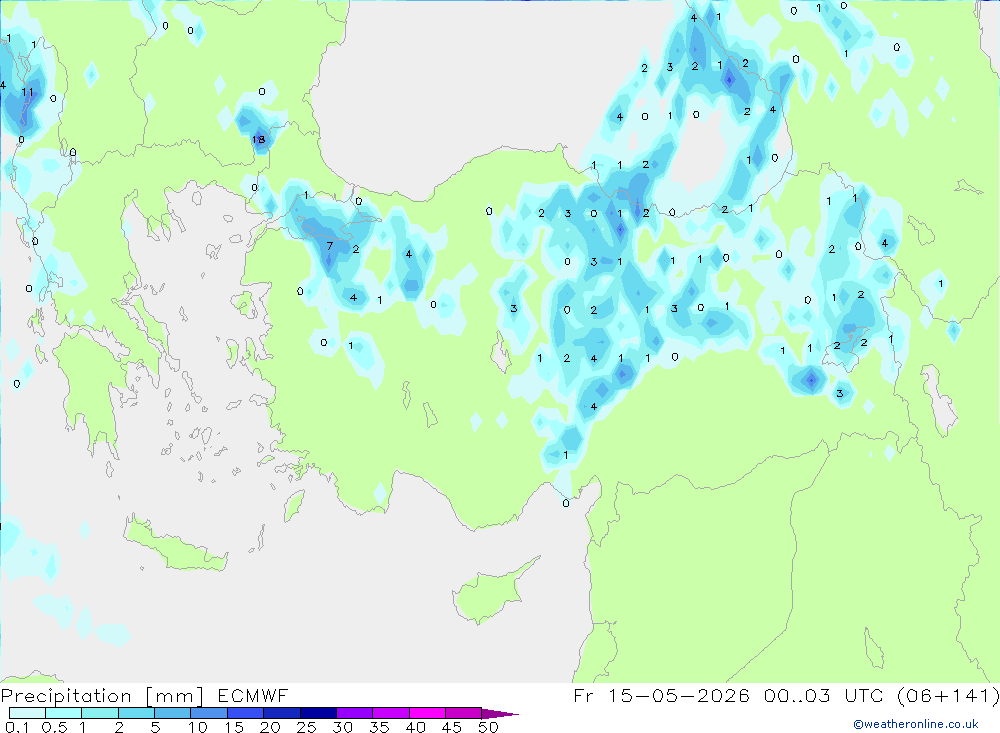Pick the 35–40 mm violet legend box
The width and height of the screenshot is (1000, 733).
[x=390, y=713]
